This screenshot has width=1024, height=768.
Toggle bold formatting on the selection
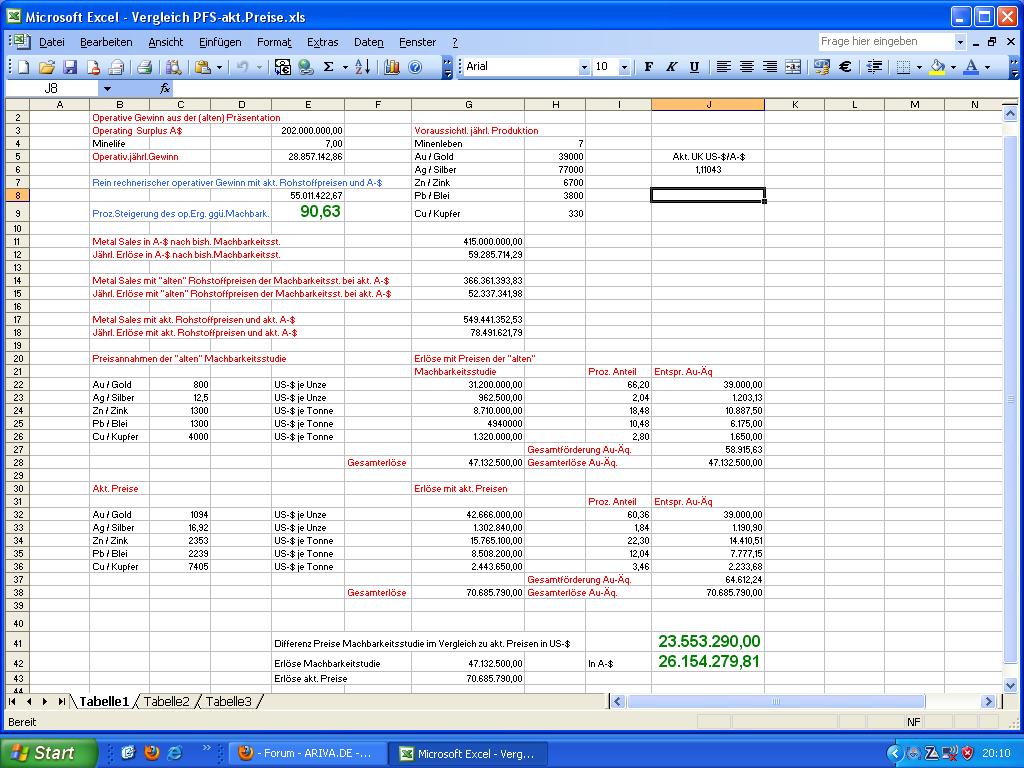(647, 67)
